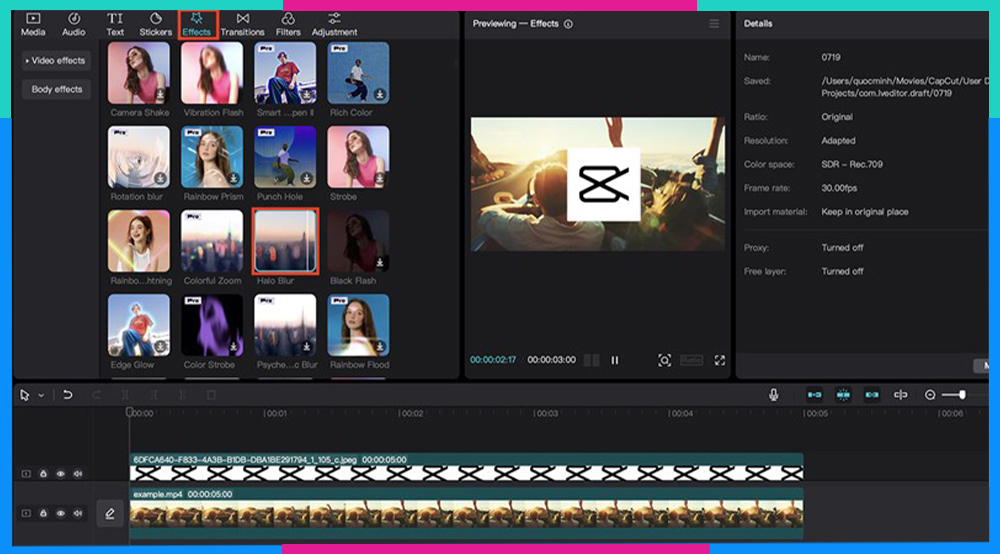Enter fullscreen preview mode

[719, 360]
